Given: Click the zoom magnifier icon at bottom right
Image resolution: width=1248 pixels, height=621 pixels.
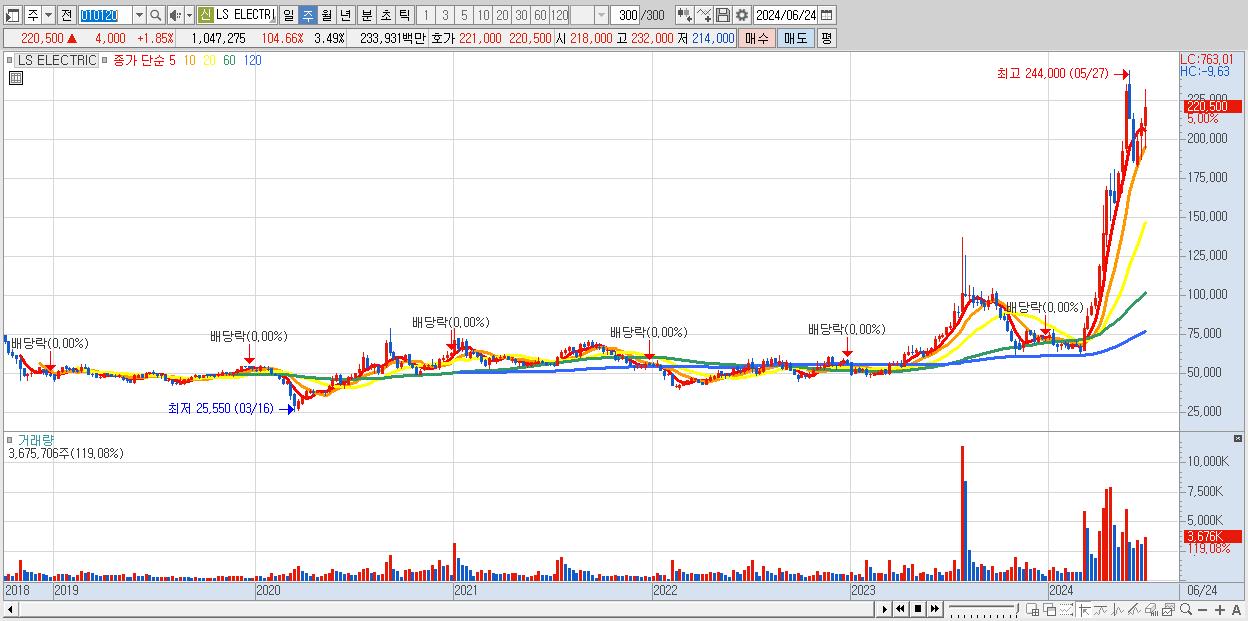Looking at the screenshot, I should click(1186, 609).
